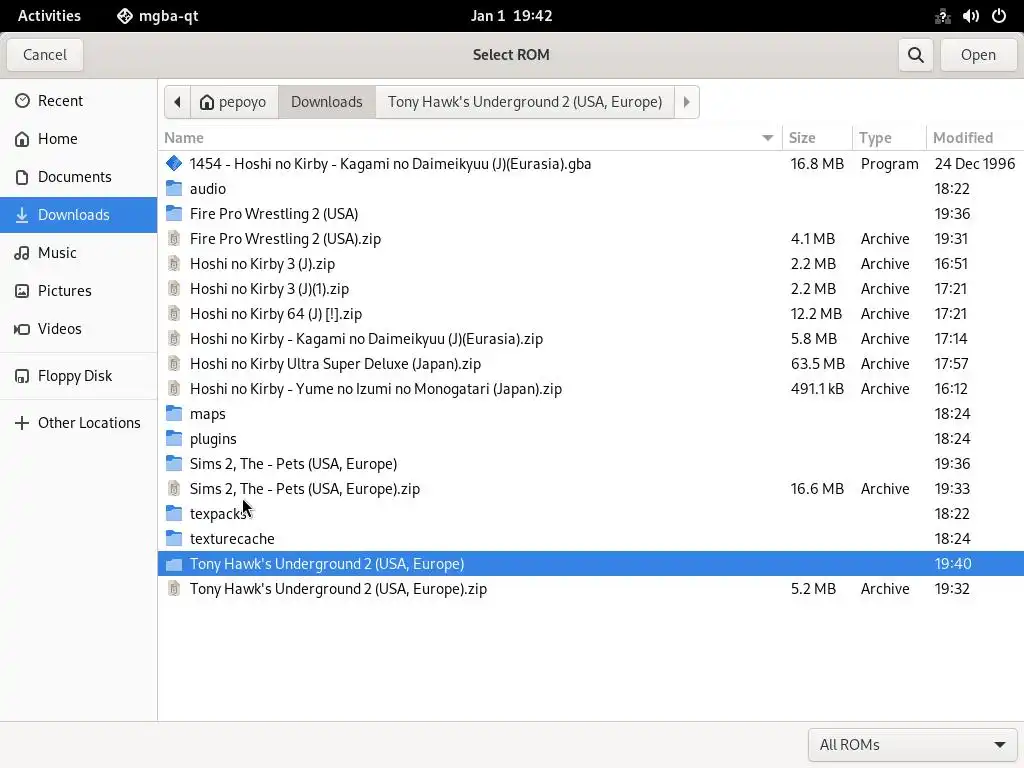Sort the list by the Modified column
The height and width of the screenshot is (768, 1024).
(x=975, y=138)
